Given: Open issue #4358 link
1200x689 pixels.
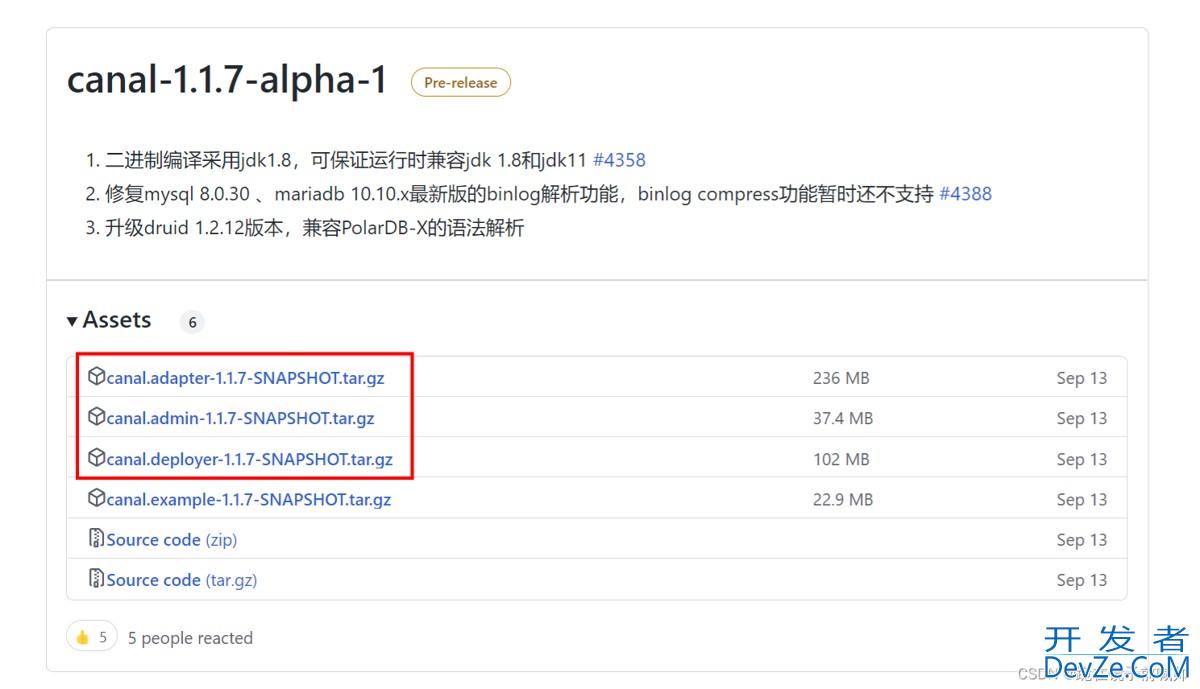Looking at the screenshot, I should [619, 160].
